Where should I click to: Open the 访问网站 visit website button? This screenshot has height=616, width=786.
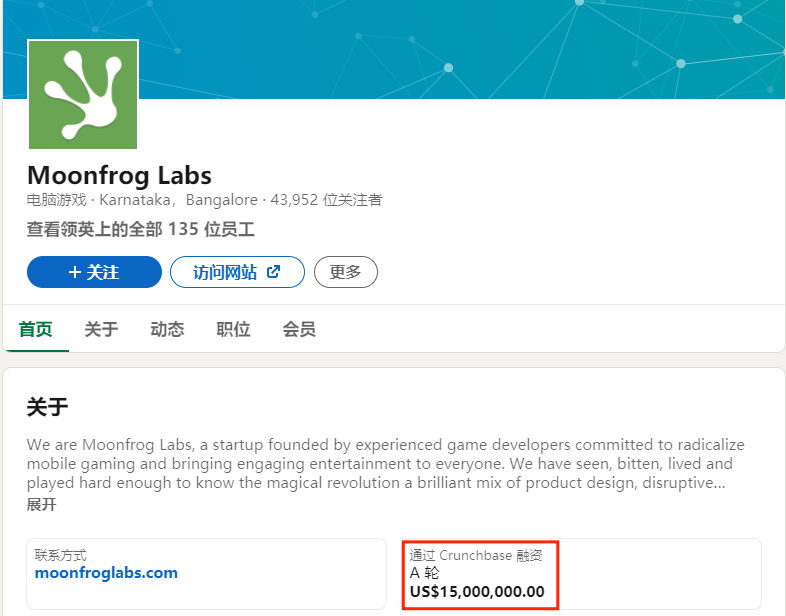pos(237,272)
